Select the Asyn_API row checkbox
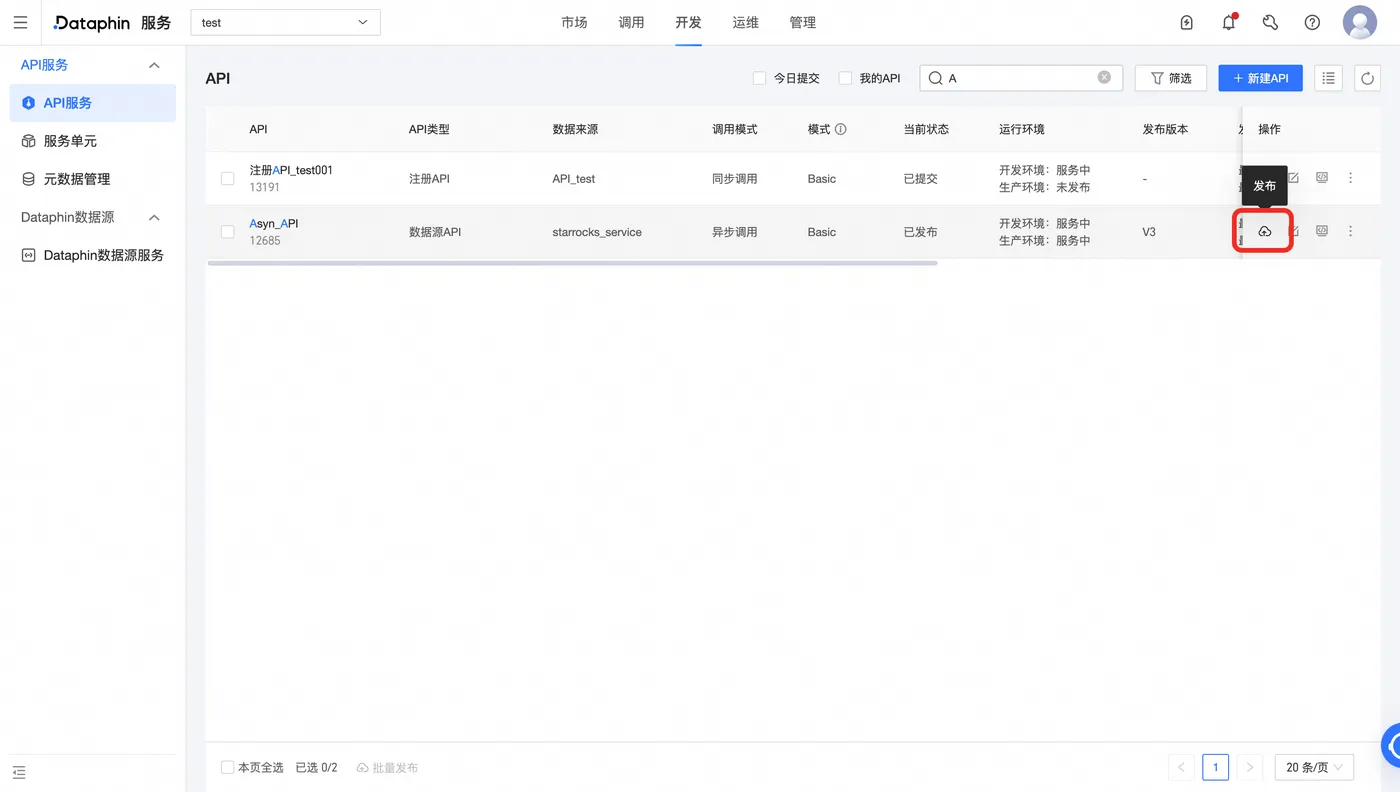Image resolution: width=1400 pixels, height=792 pixels. coord(228,232)
